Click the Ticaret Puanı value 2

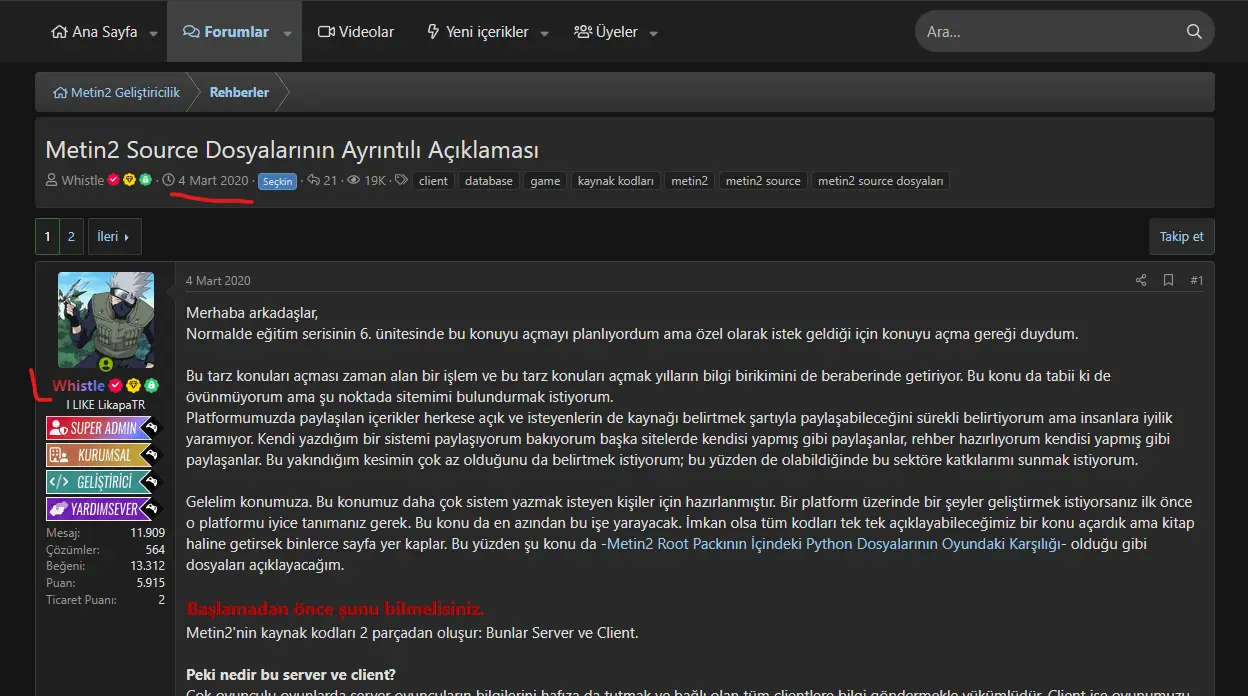(x=162, y=600)
